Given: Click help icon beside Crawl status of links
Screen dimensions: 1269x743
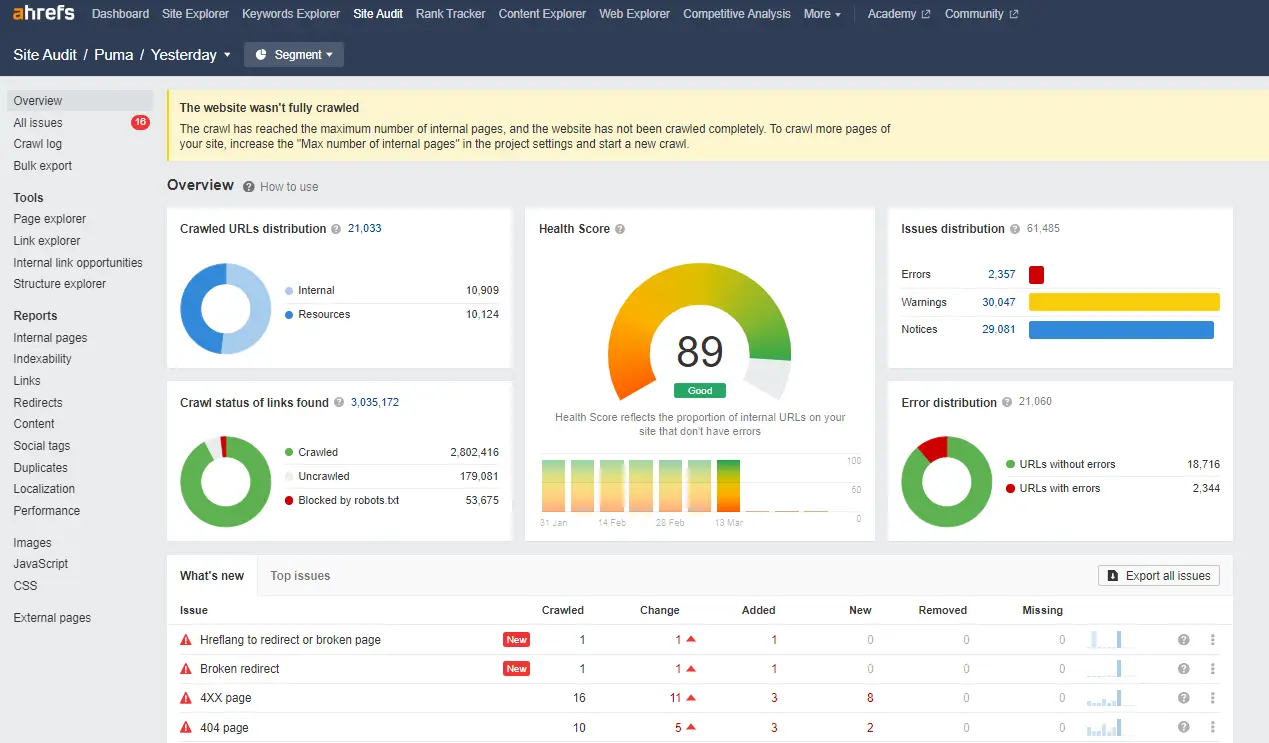Looking at the screenshot, I should (x=339, y=403).
